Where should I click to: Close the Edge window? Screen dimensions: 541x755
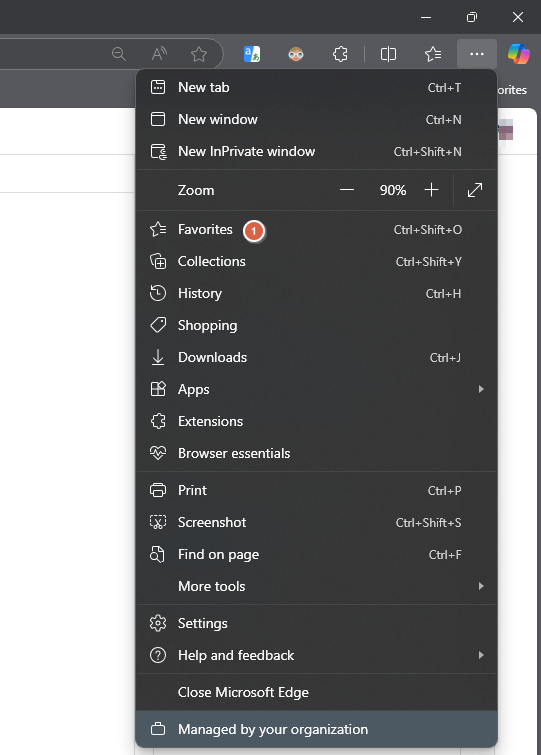518,17
